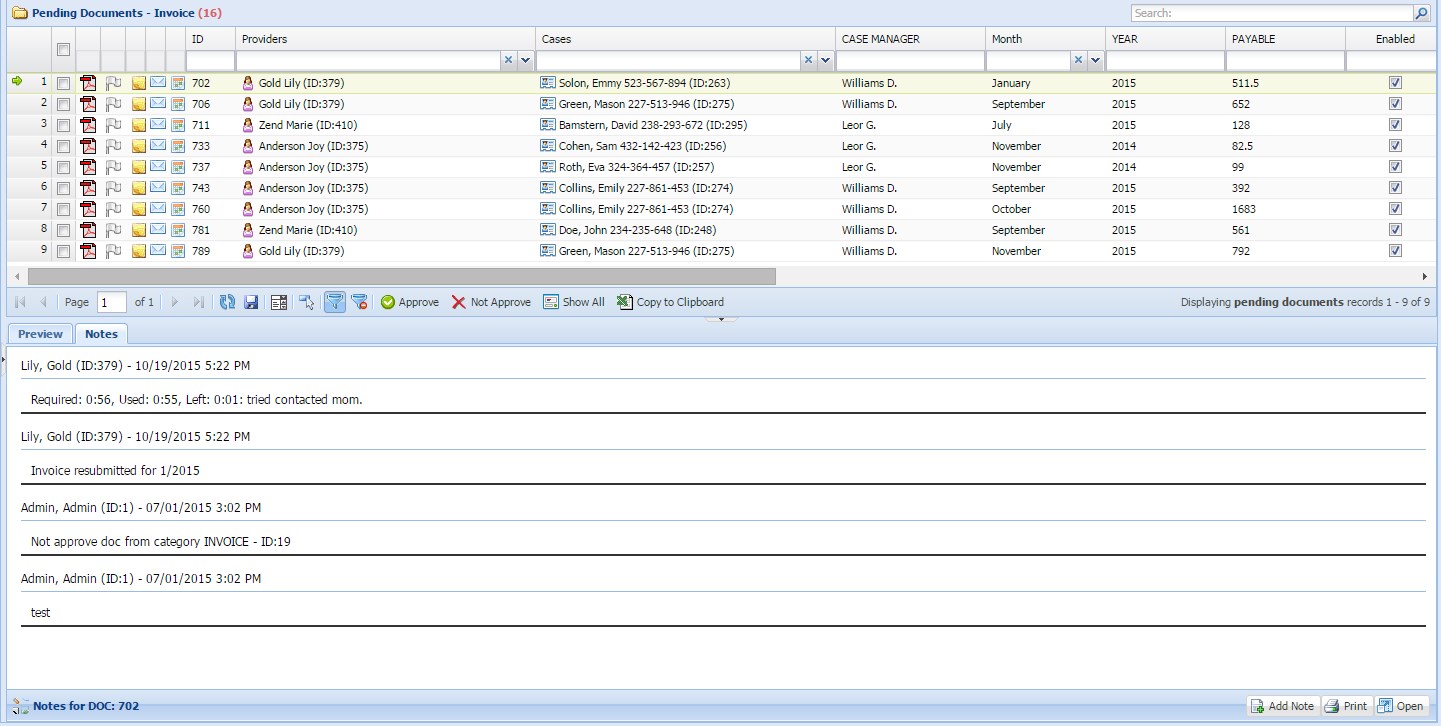Click case icon next to Doe, John

(547, 230)
